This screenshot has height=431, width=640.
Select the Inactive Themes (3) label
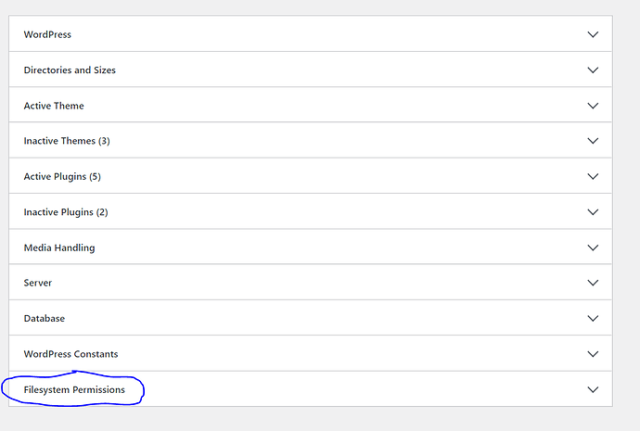[66, 141]
